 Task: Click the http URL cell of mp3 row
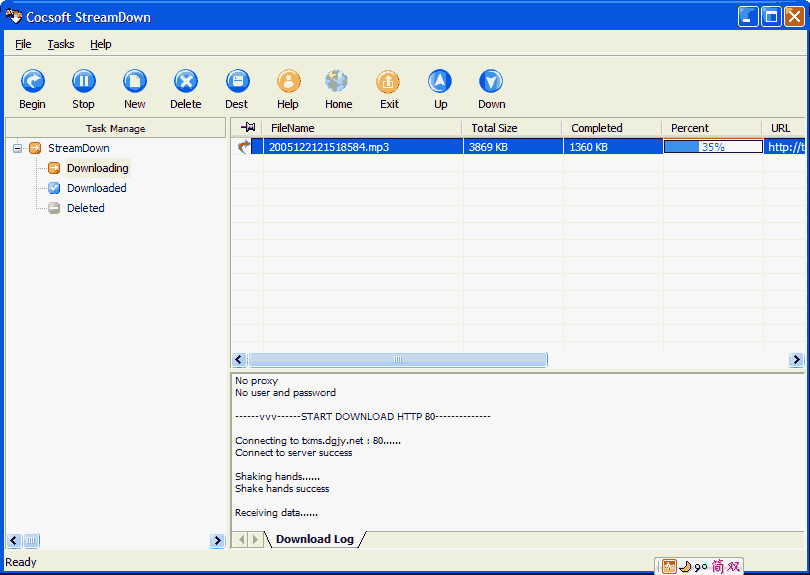tap(786, 147)
